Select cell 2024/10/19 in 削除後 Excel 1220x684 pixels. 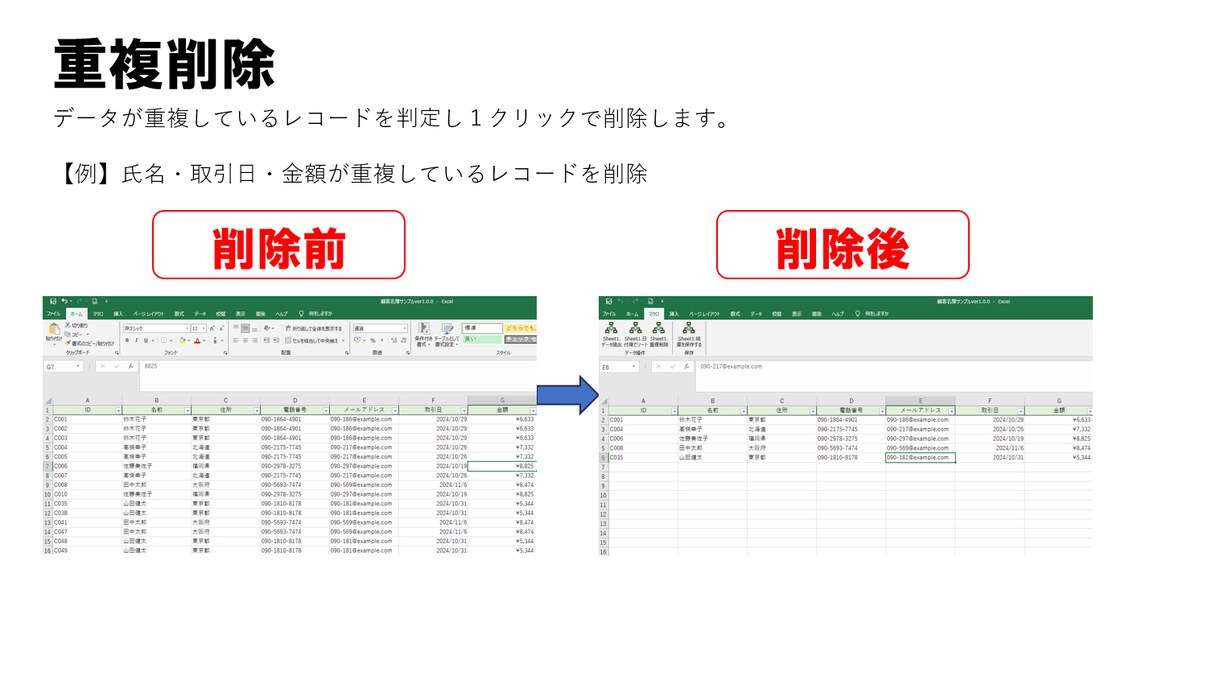click(x=990, y=438)
